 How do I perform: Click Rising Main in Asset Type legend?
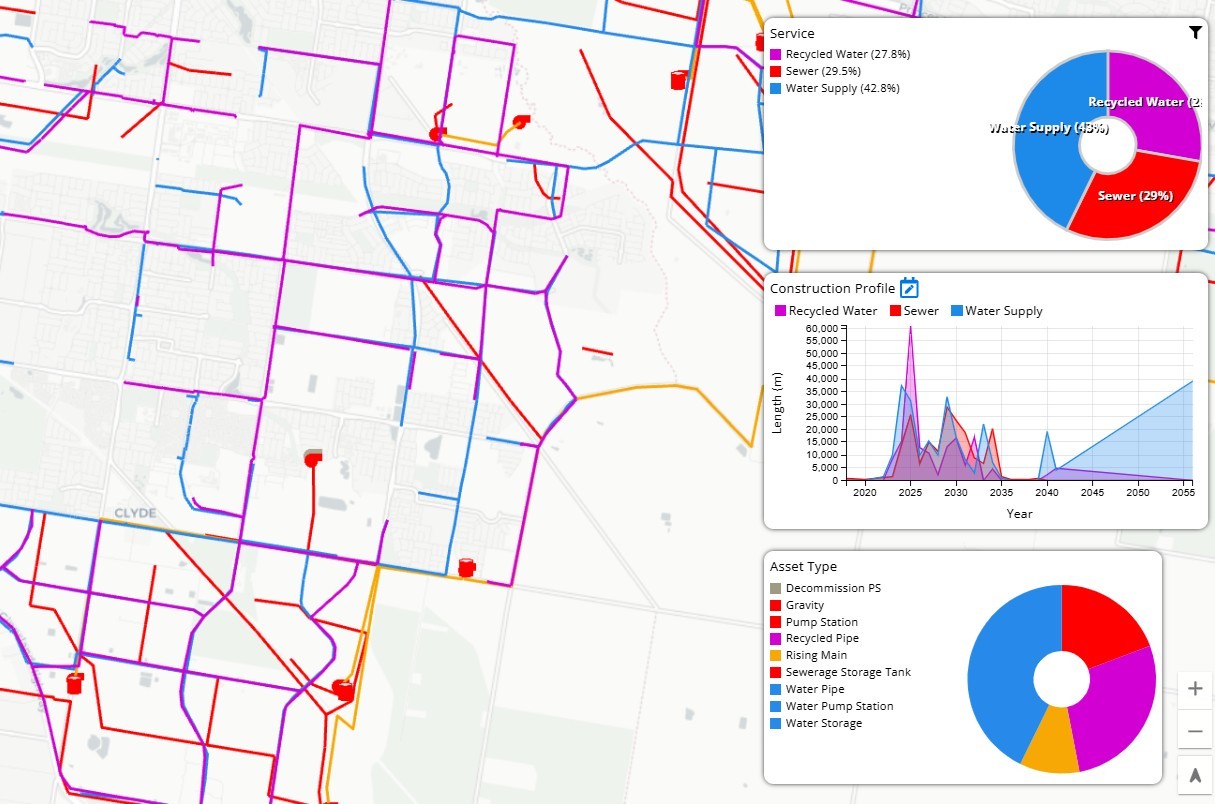pyautogui.click(x=816, y=655)
